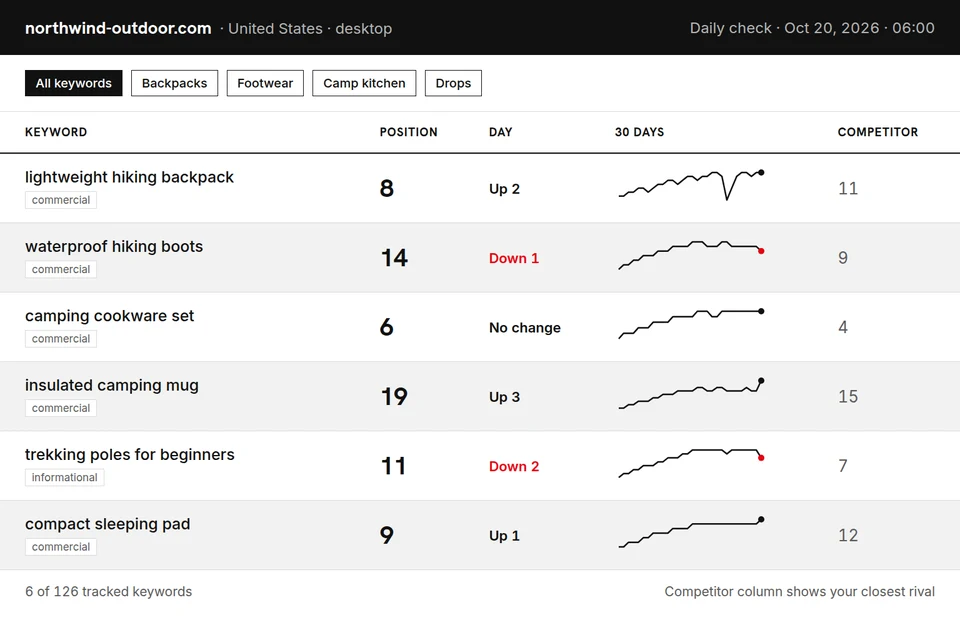
Task: Click position 11 for trekking poles
Action: pyautogui.click(x=393, y=466)
